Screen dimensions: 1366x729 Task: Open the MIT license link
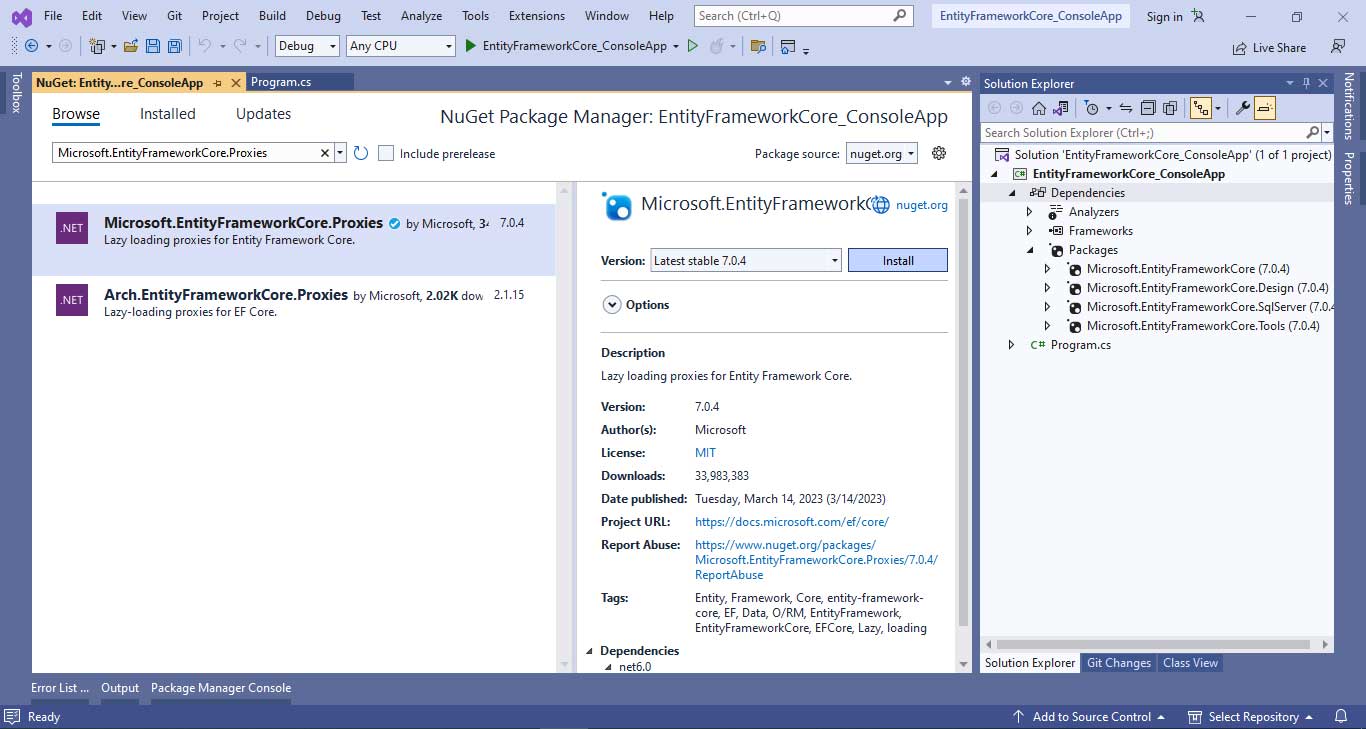click(705, 452)
